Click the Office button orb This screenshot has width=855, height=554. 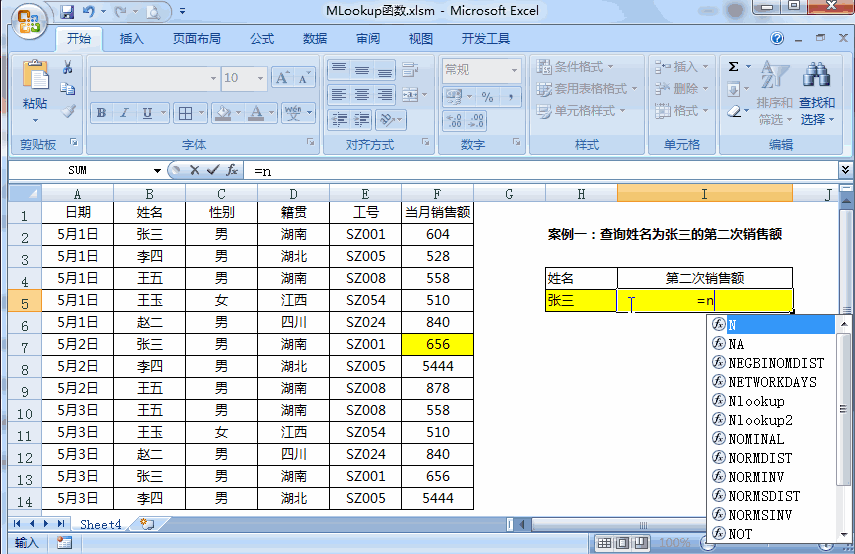(28, 22)
